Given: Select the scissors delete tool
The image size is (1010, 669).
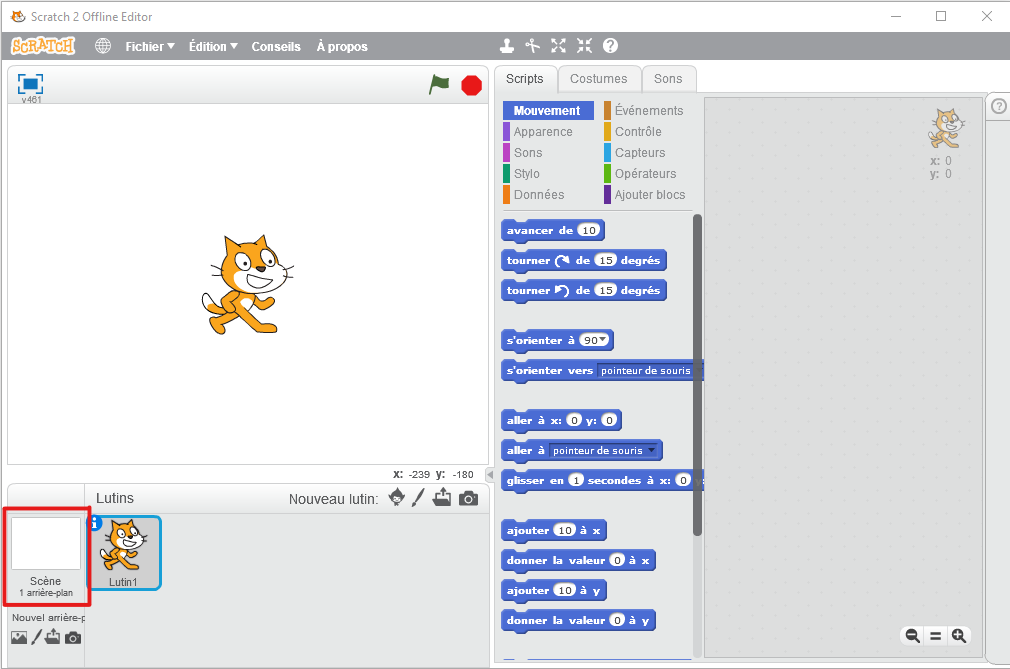Looking at the screenshot, I should coord(533,46).
